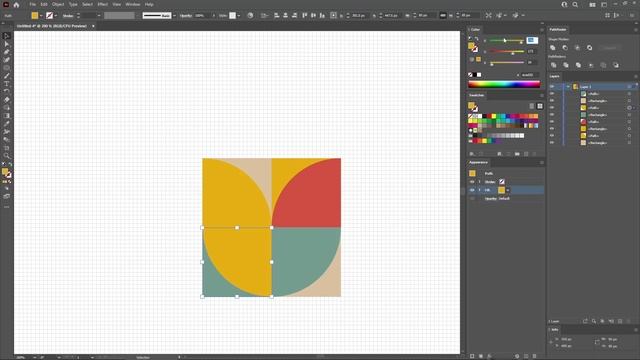Viewport: 640px width, 360px height.
Task: Click the Merge pathfinder icon
Action: tap(578, 65)
